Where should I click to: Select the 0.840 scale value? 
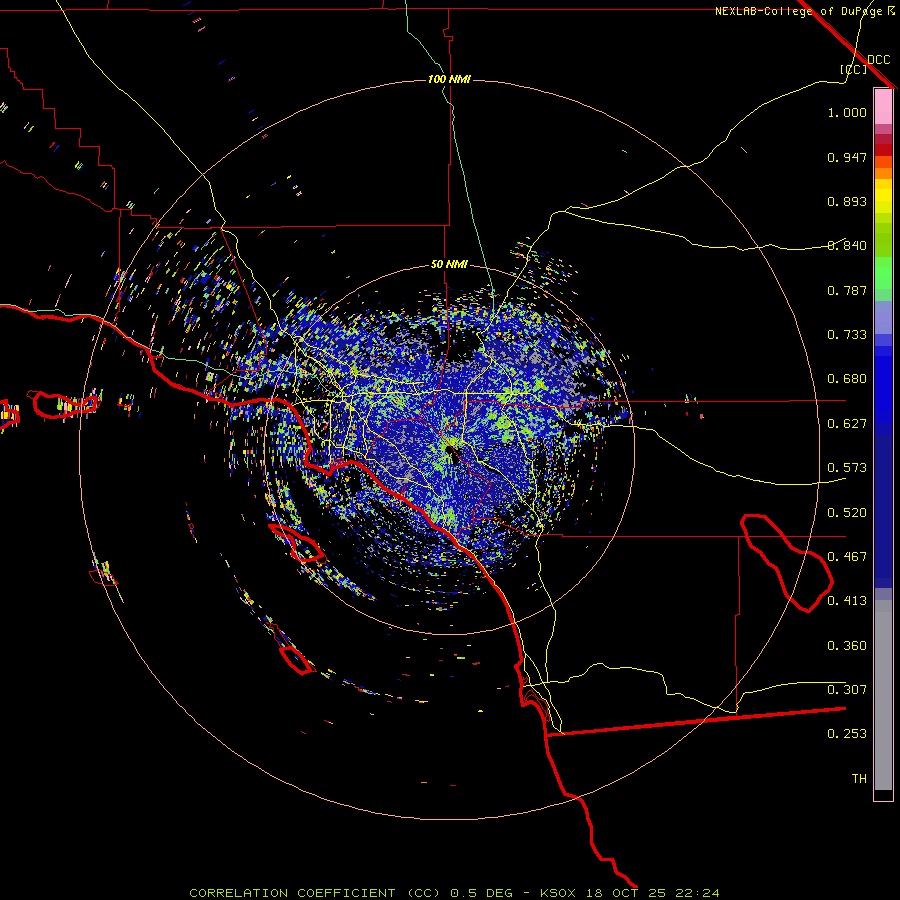847,246
